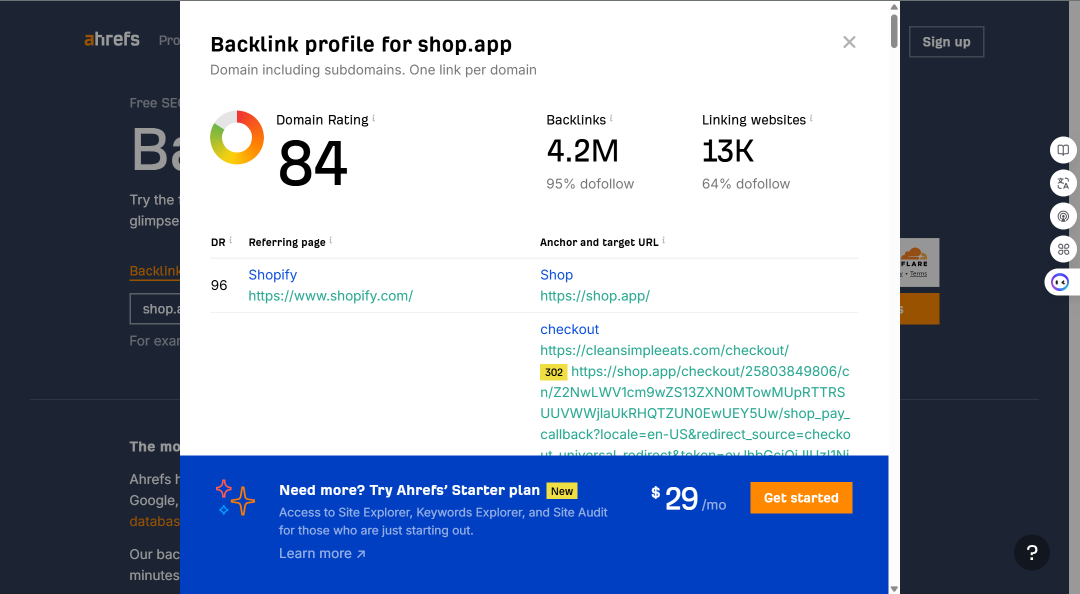The image size is (1080, 594).
Task: Open the https://www.shopify.com/ URL link
Action: point(331,296)
